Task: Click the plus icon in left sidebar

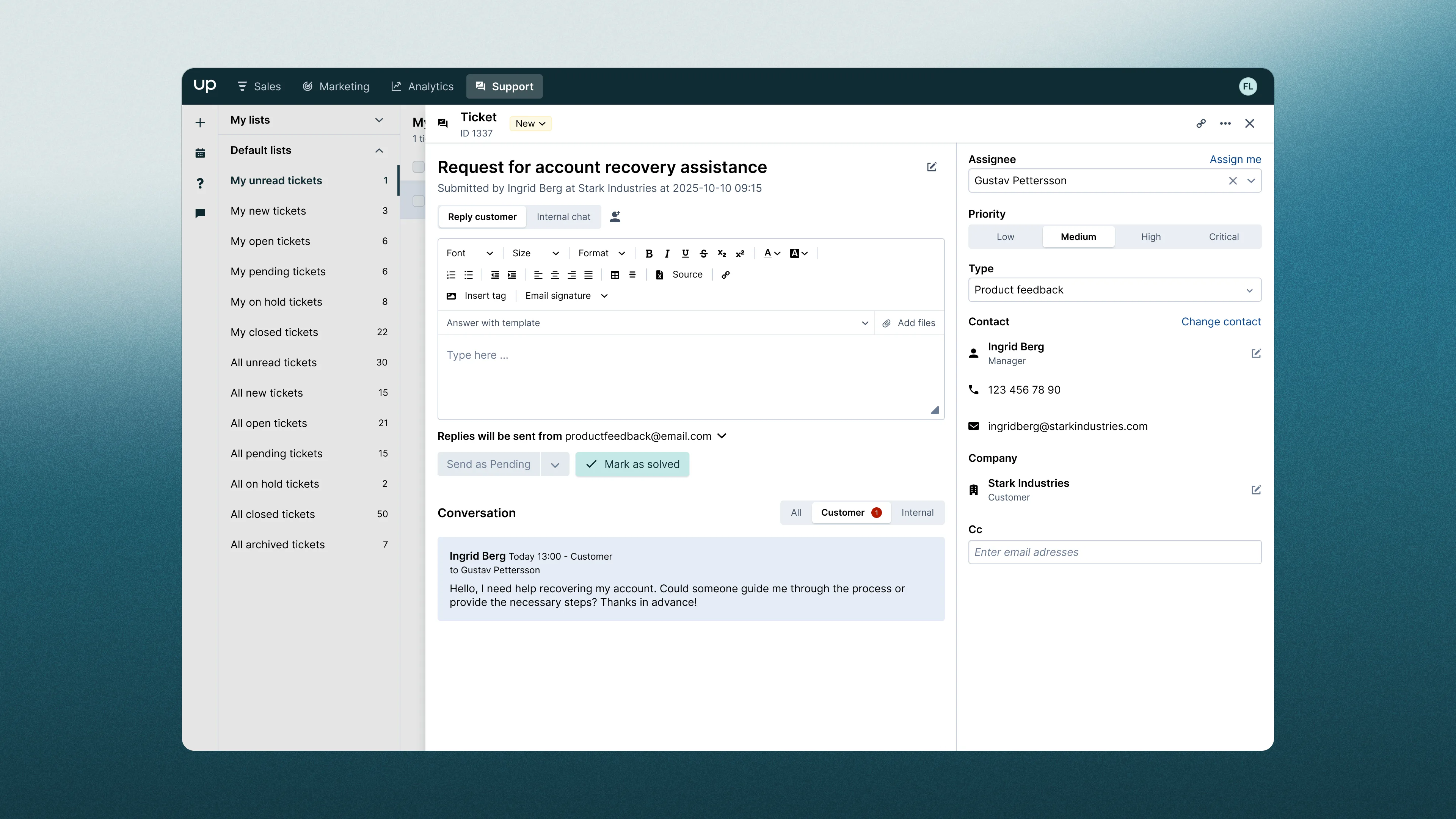Action: pos(200,122)
